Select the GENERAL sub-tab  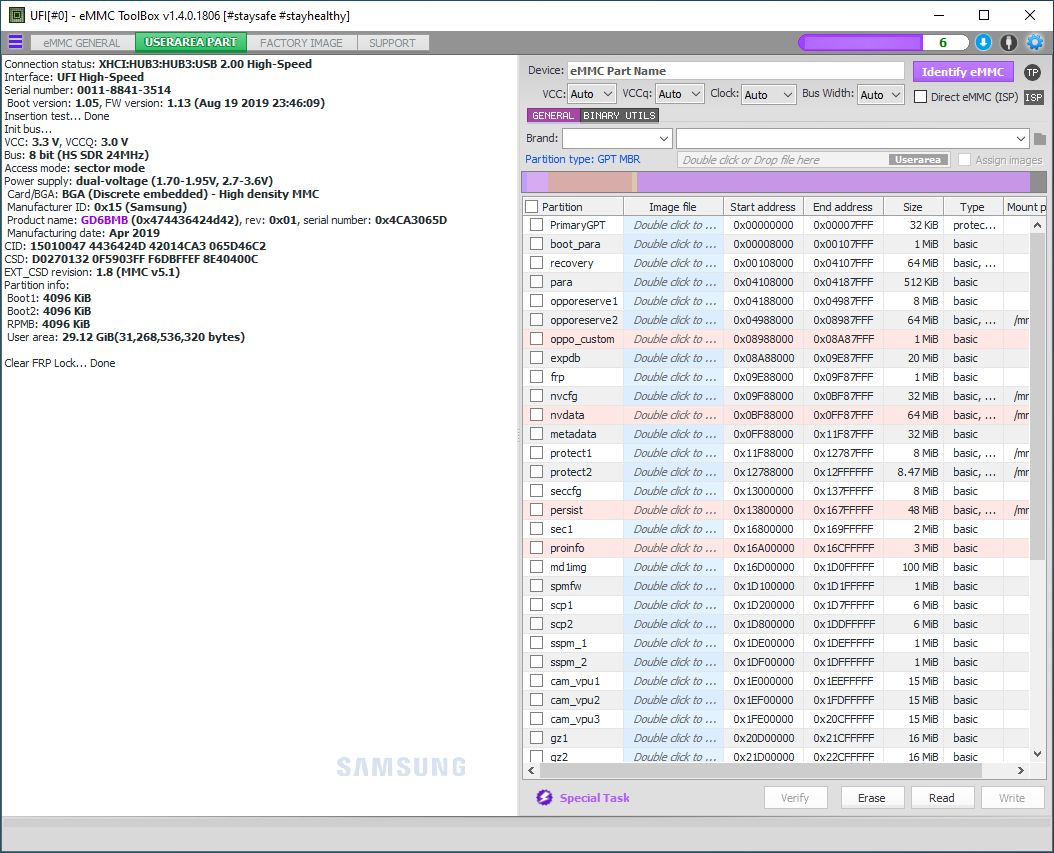click(x=553, y=116)
